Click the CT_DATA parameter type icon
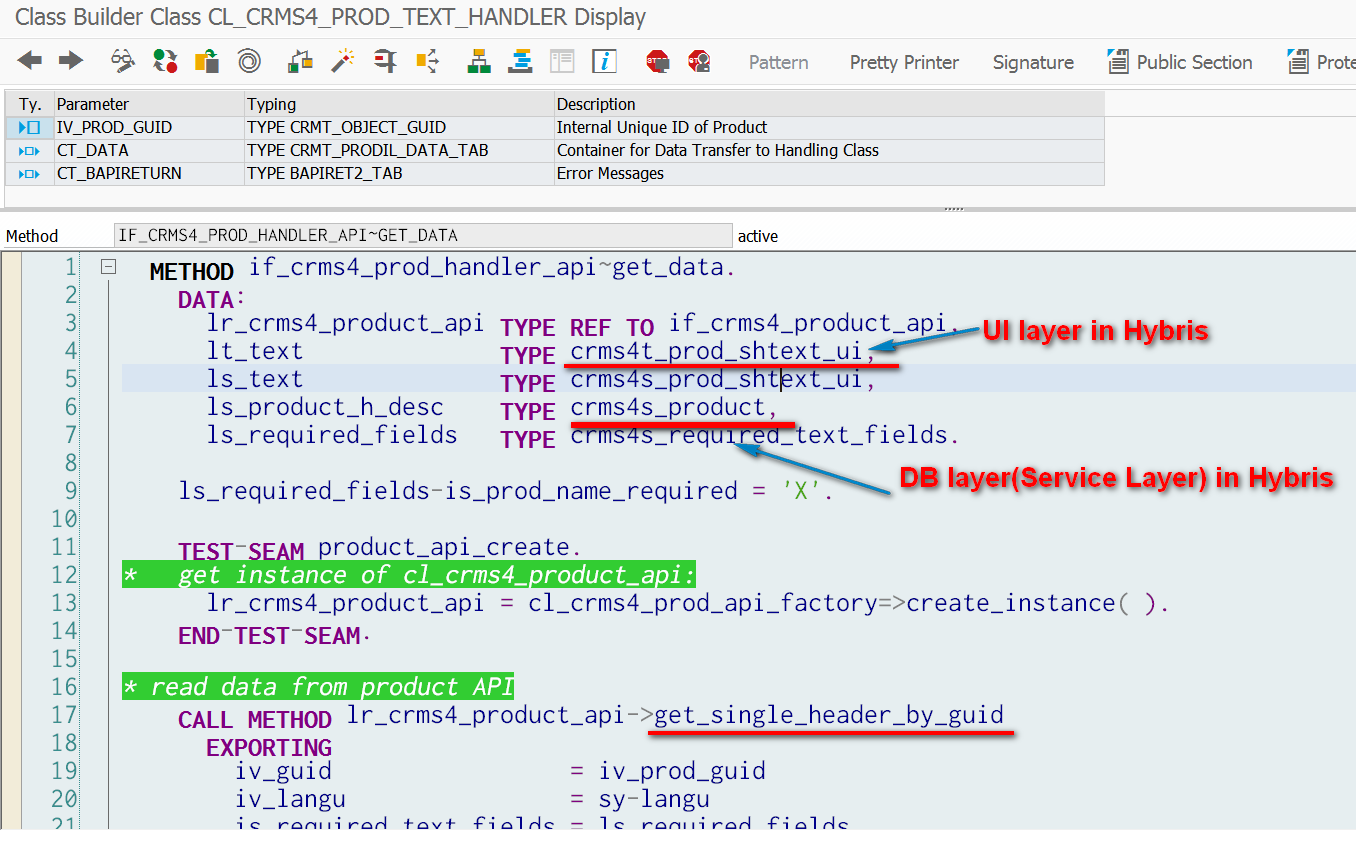The image size is (1356, 853). tap(29, 150)
